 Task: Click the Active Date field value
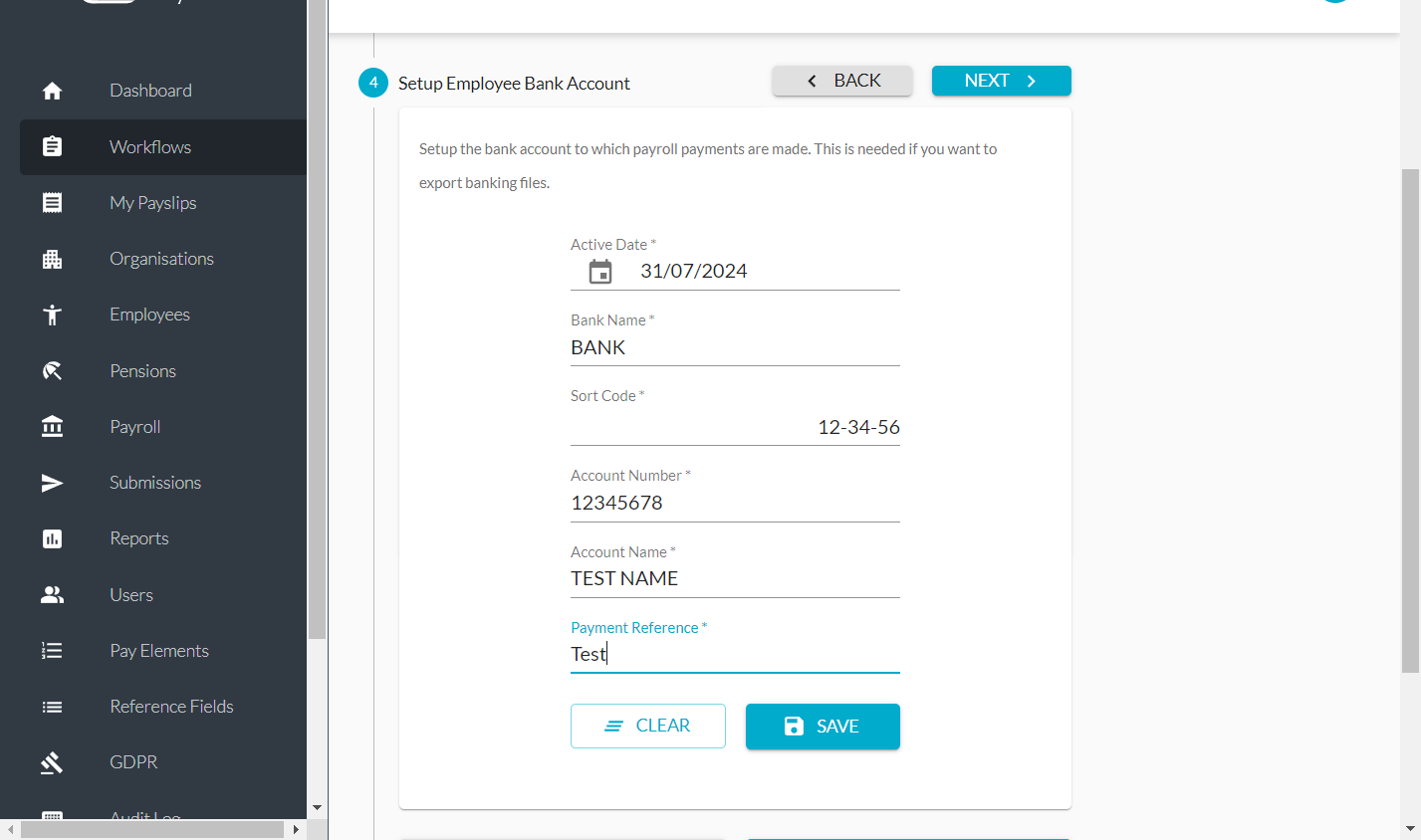(694, 272)
